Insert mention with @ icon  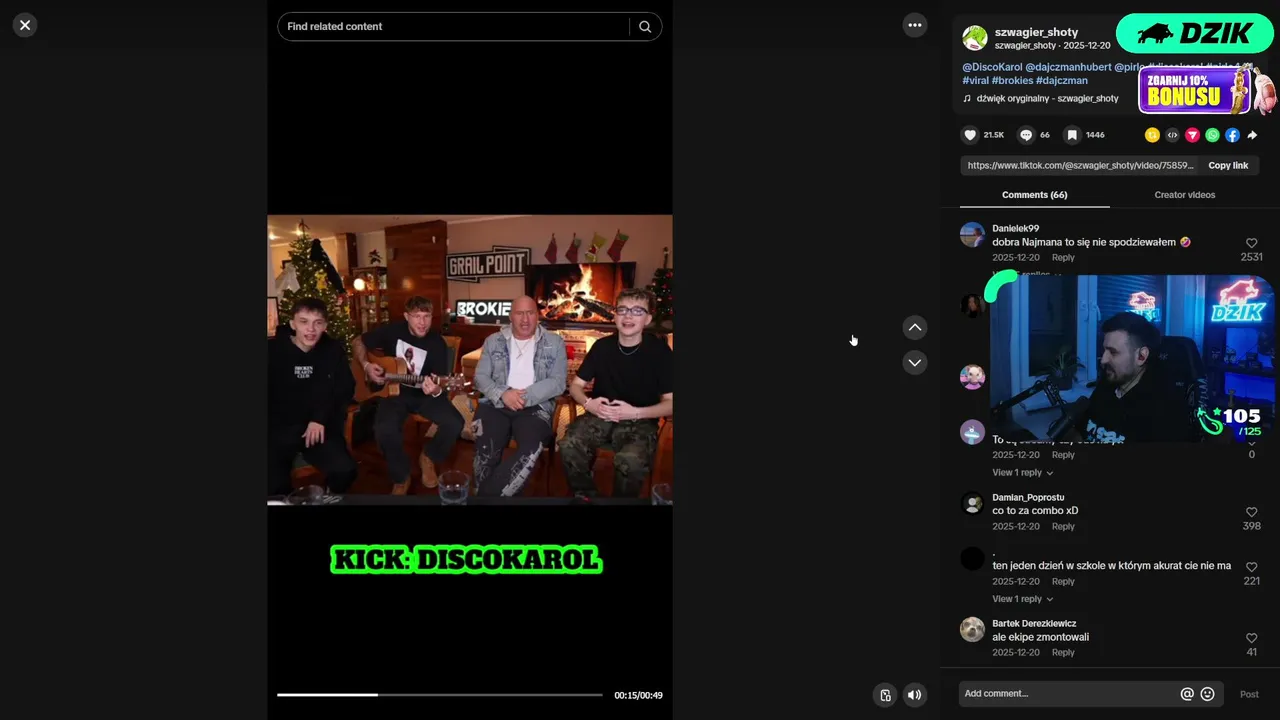(x=1187, y=694)
